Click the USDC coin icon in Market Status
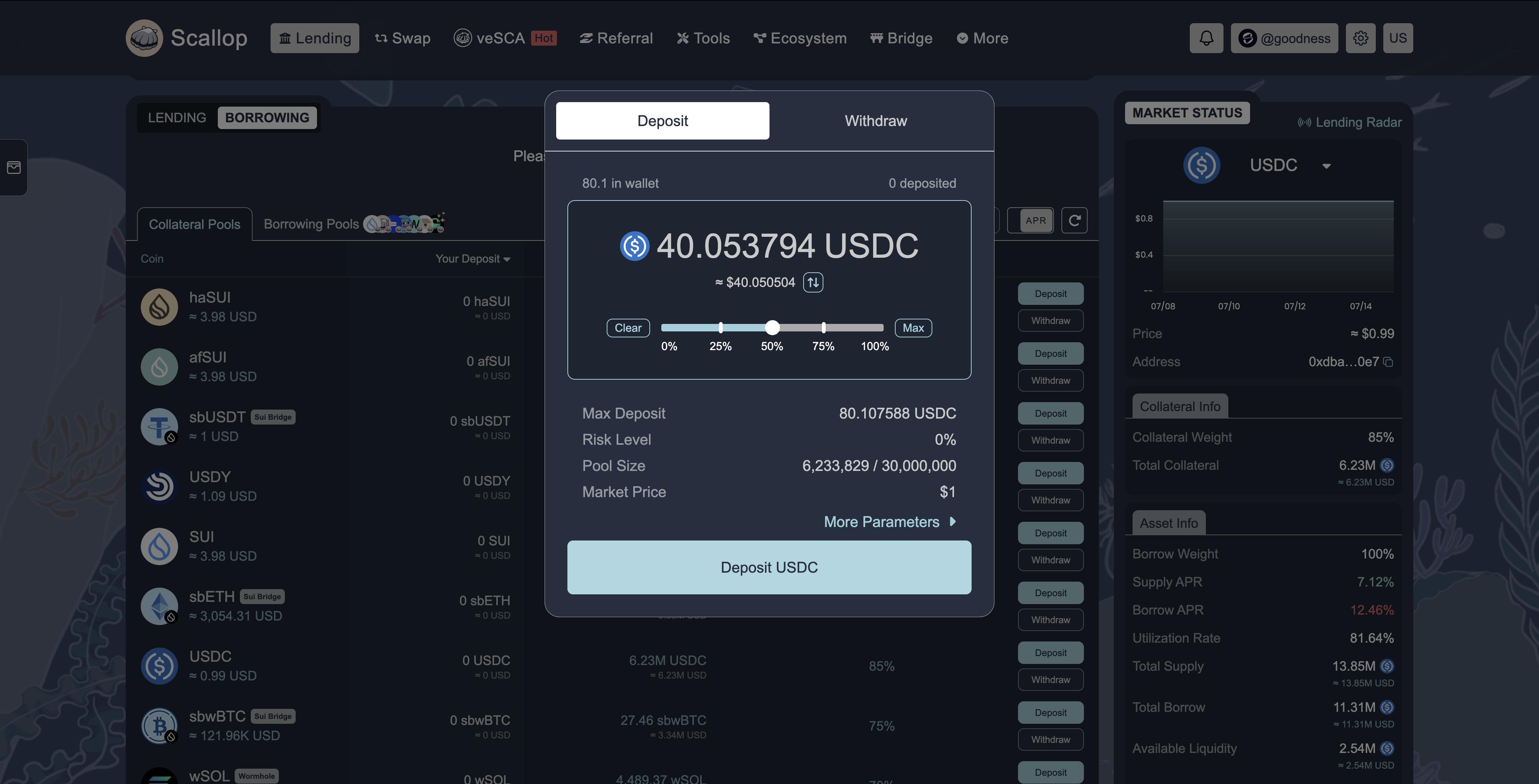The image size is (1539, 784). (1201, 165)
